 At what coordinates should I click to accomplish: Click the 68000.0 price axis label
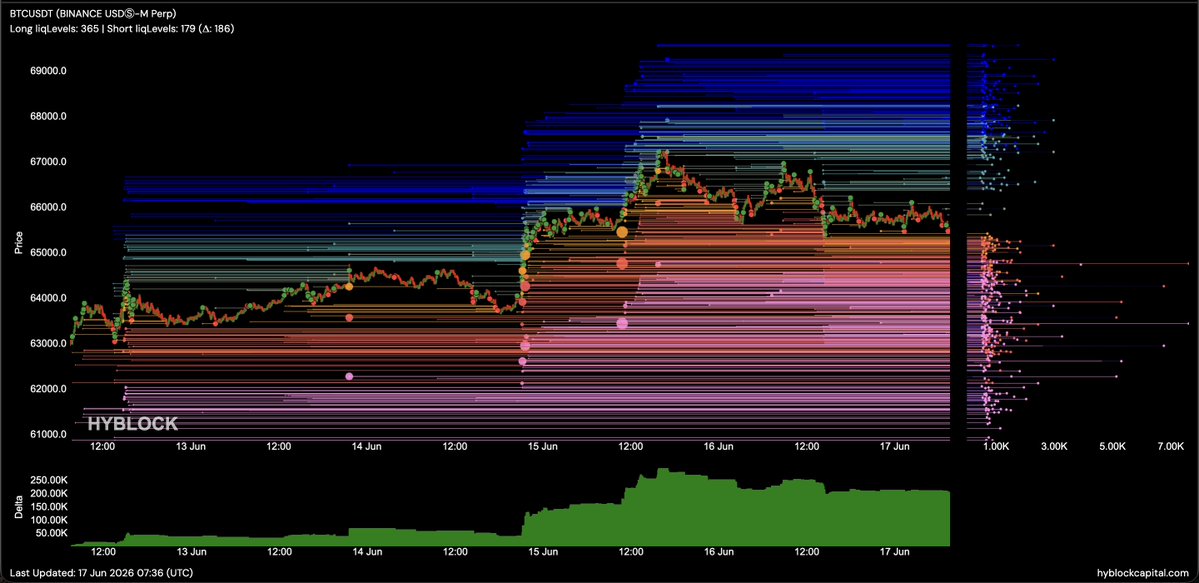[48, 116]
